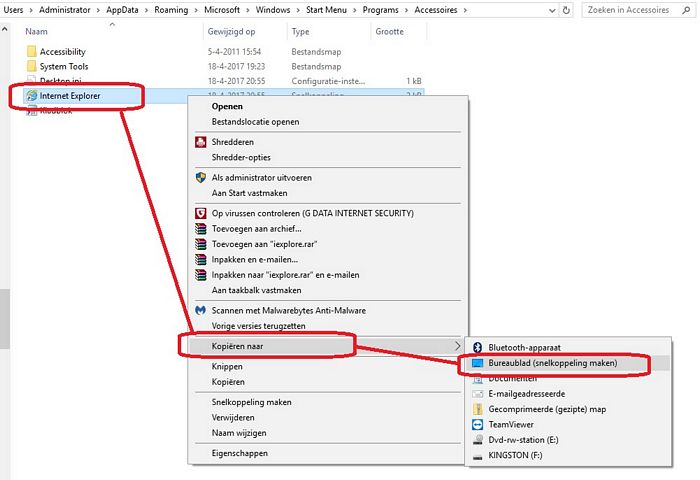This screenshot has height=480, width=700.
Task: Expand the Kopiëren naar submenu arrow
Action: coord(457,346)
